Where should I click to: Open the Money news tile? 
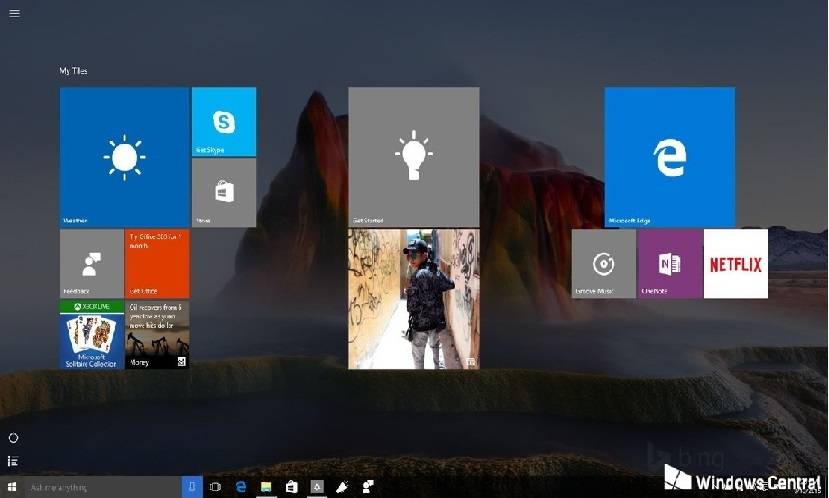tap(157, 334)
